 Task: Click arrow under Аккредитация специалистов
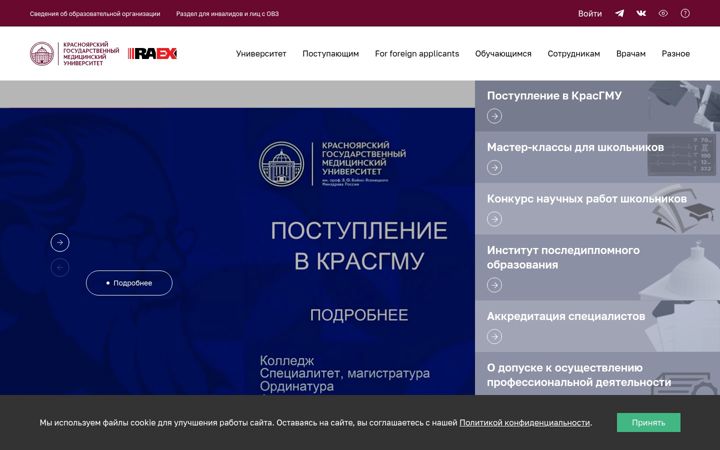coord(495,337)
